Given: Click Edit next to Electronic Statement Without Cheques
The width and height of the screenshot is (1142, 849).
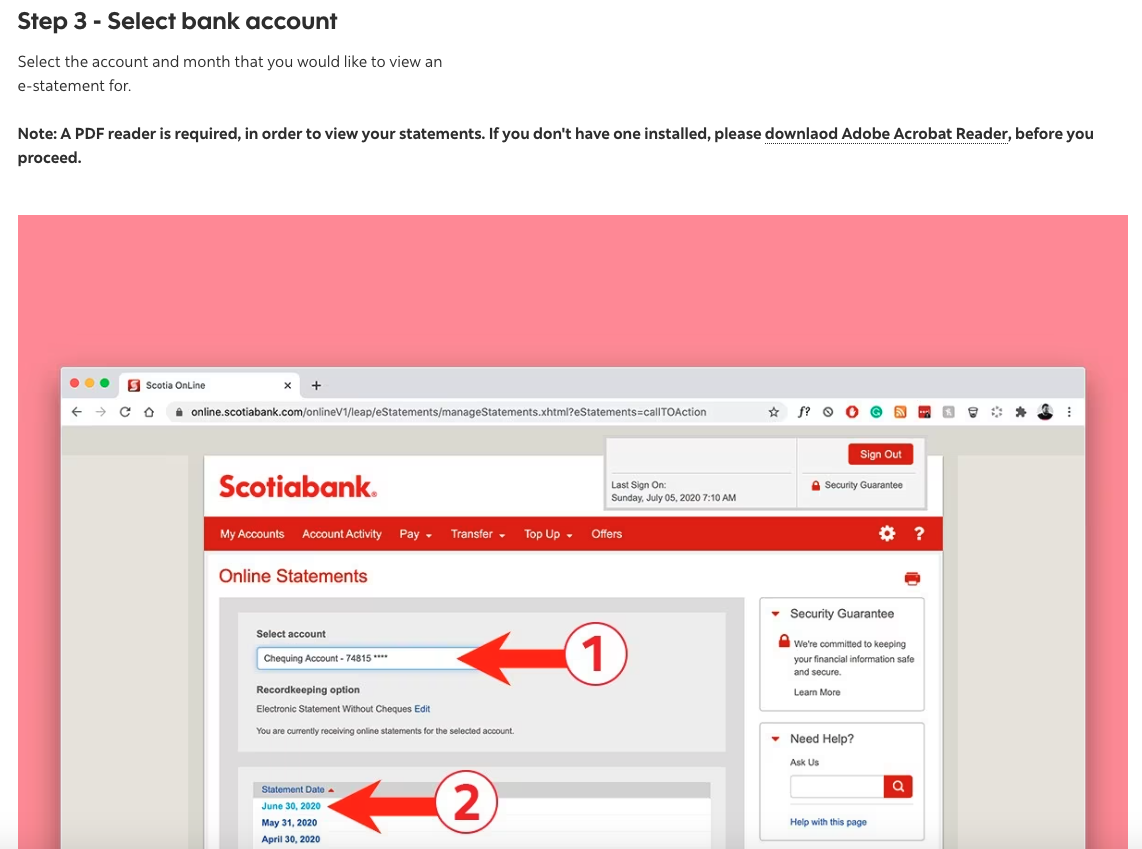Looking at the screenshot, I should click(422, 708).
